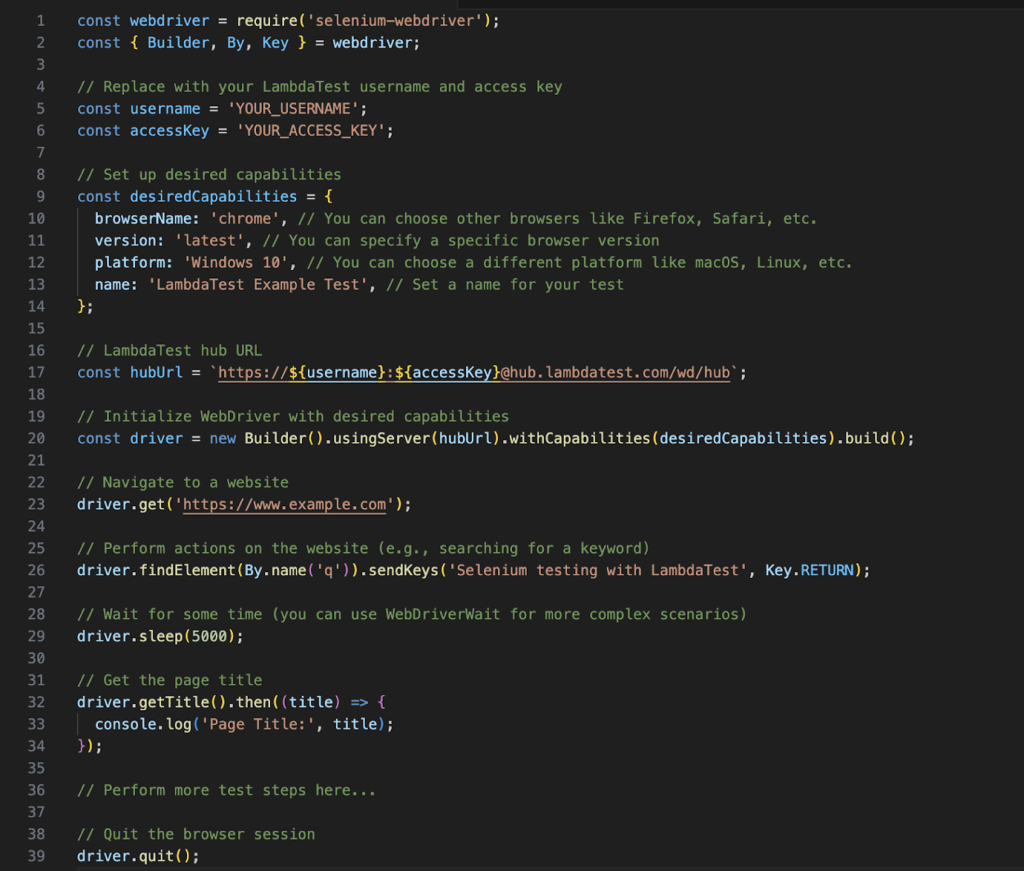Click the 5000 value in driver.sleep
Viewport: 1024px width, 871px height.
(x=209, y=636)
